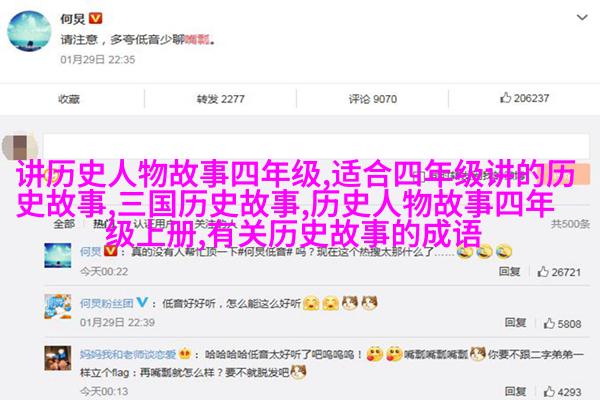Screen dimensions: 600x400
Task: Open 何炅's avatar in the first comment
Action: point(58,255)
